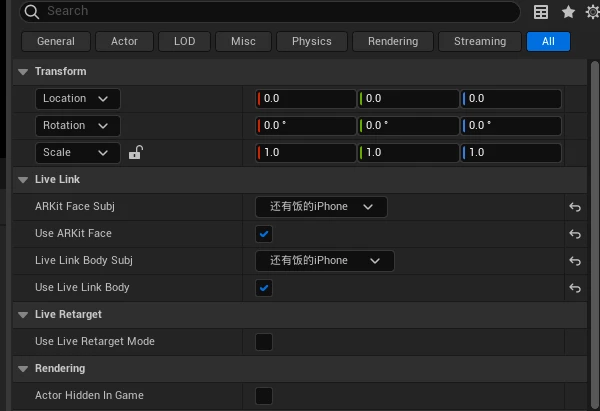600x411 pixels.
Task: Reset ARKit Face Subj to default
Action: pyautogui.click(x=575, y=207)
